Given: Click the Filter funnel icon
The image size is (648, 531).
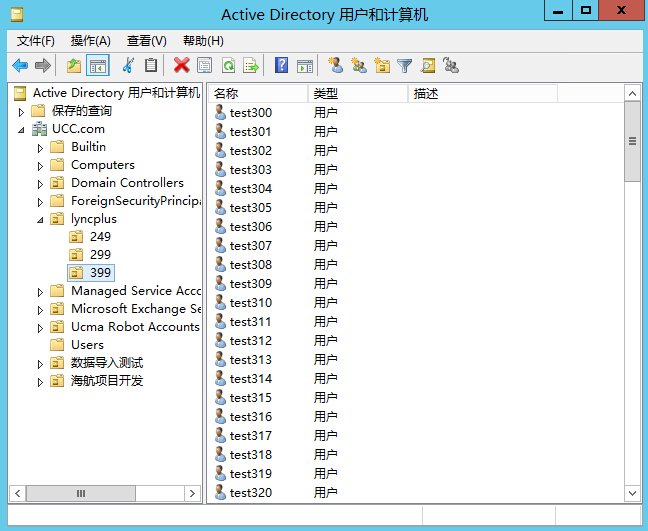Looking at the screenshot, I should pos(405,65).
